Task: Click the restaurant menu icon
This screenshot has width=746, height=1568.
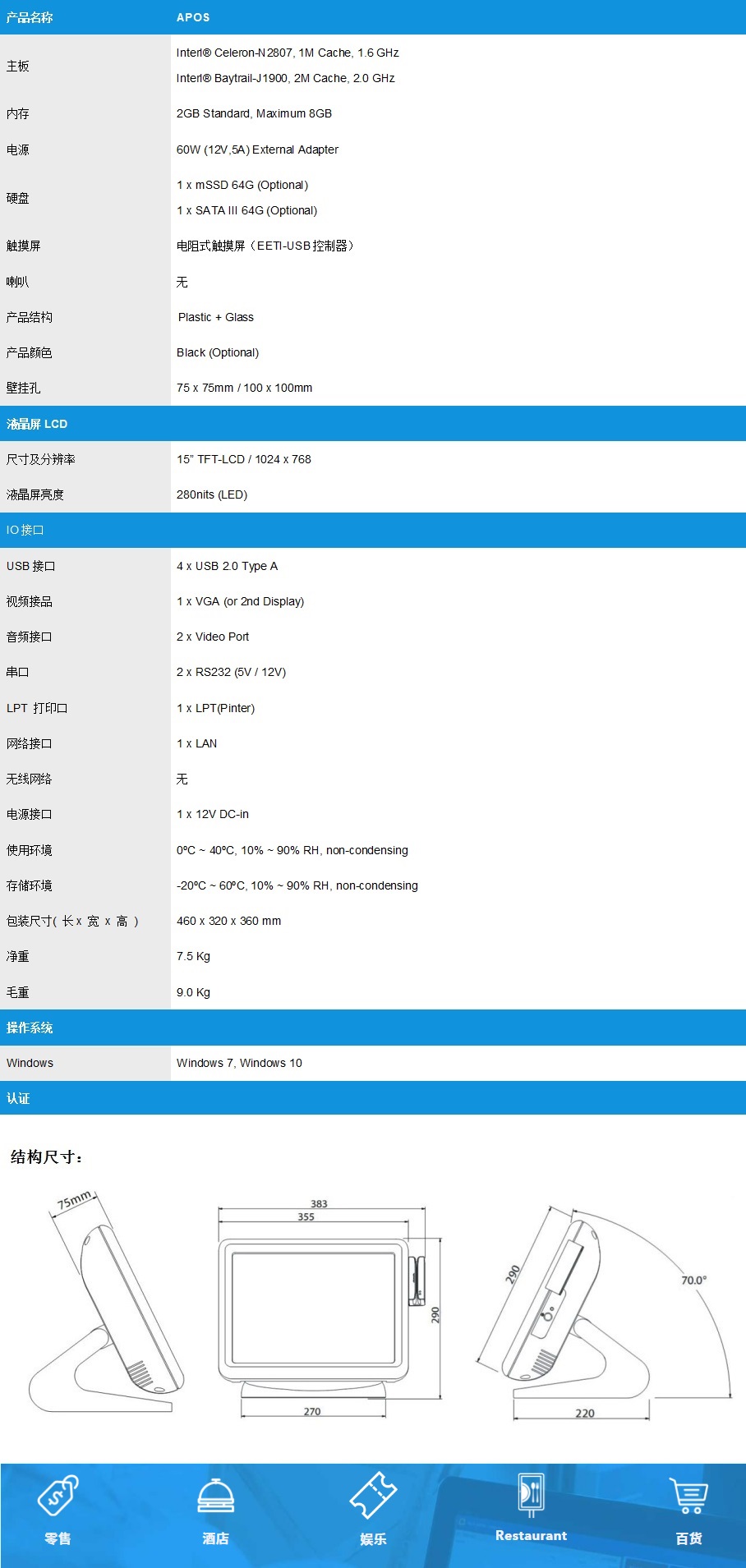Action: (531, 1494)
